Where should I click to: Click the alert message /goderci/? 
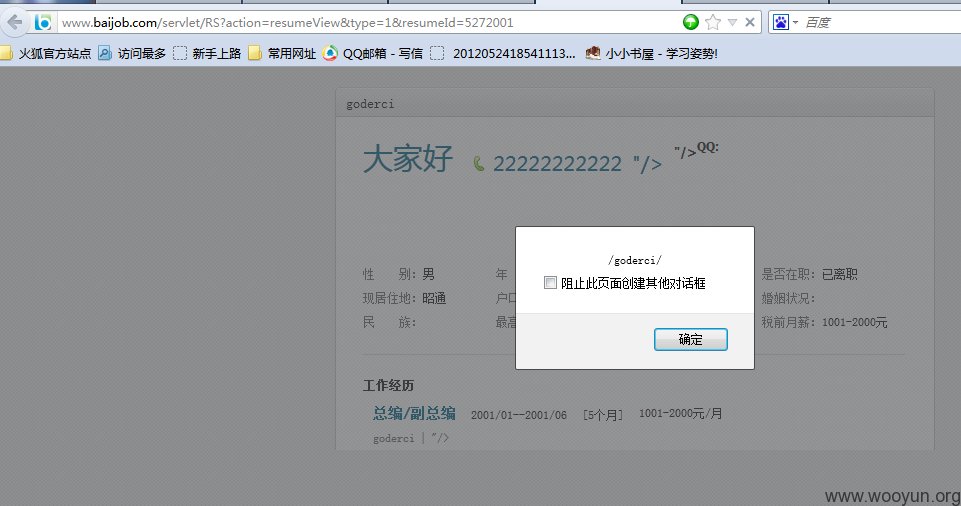(634, 260)
